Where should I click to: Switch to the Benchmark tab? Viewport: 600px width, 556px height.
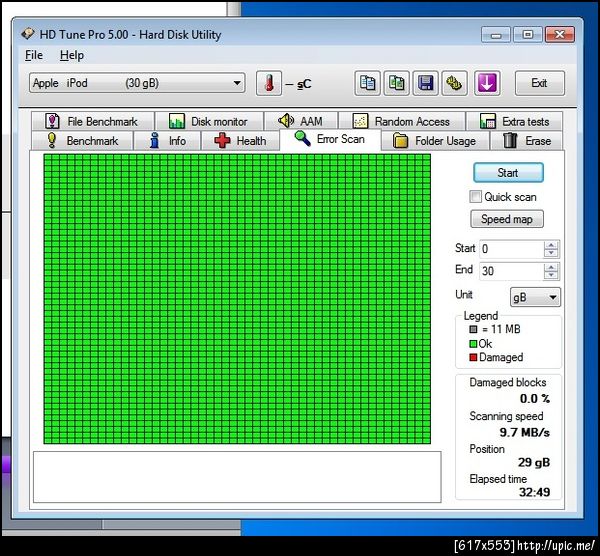(83, 140)
